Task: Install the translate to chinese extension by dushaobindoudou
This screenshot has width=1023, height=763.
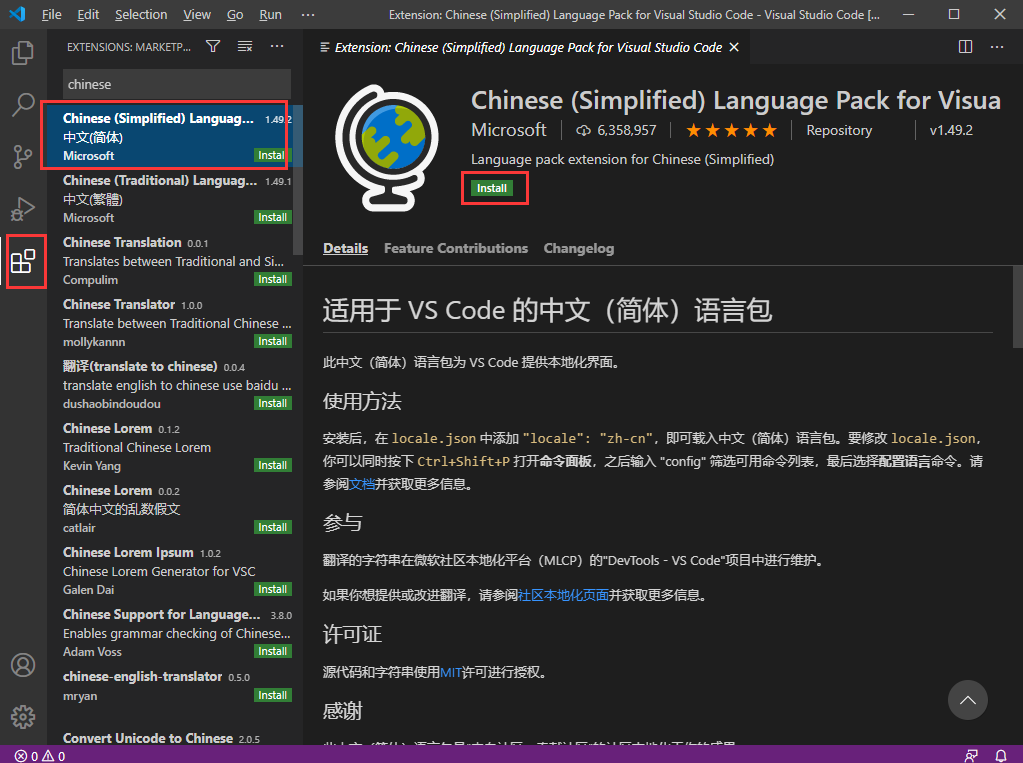Action: pos(273,403)
